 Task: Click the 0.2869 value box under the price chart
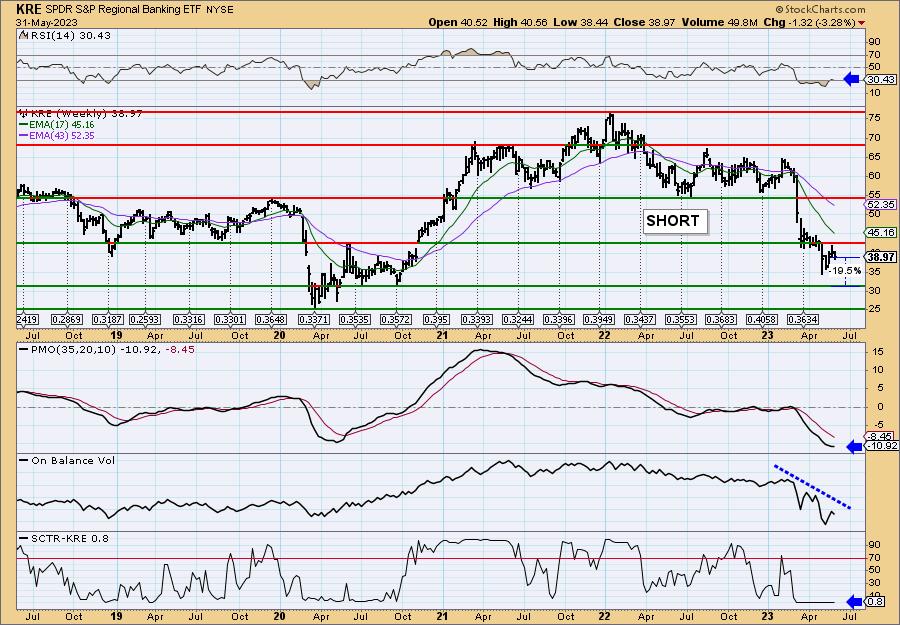point(66,319)
